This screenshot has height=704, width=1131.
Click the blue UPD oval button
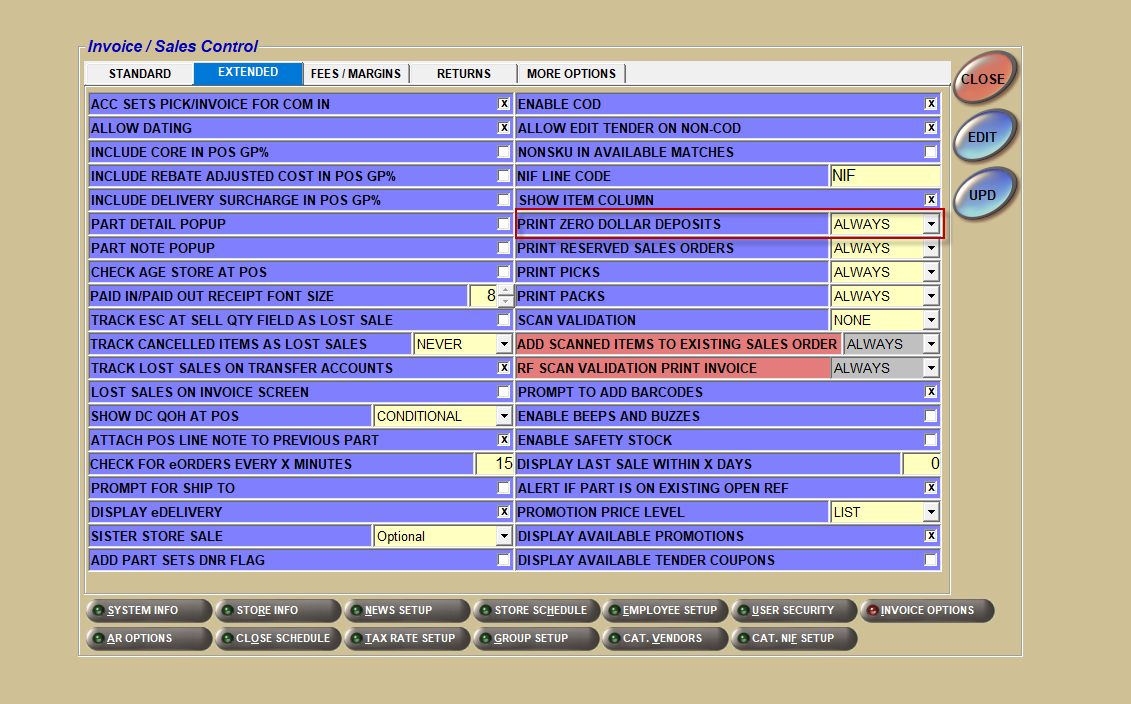[984, 195]
